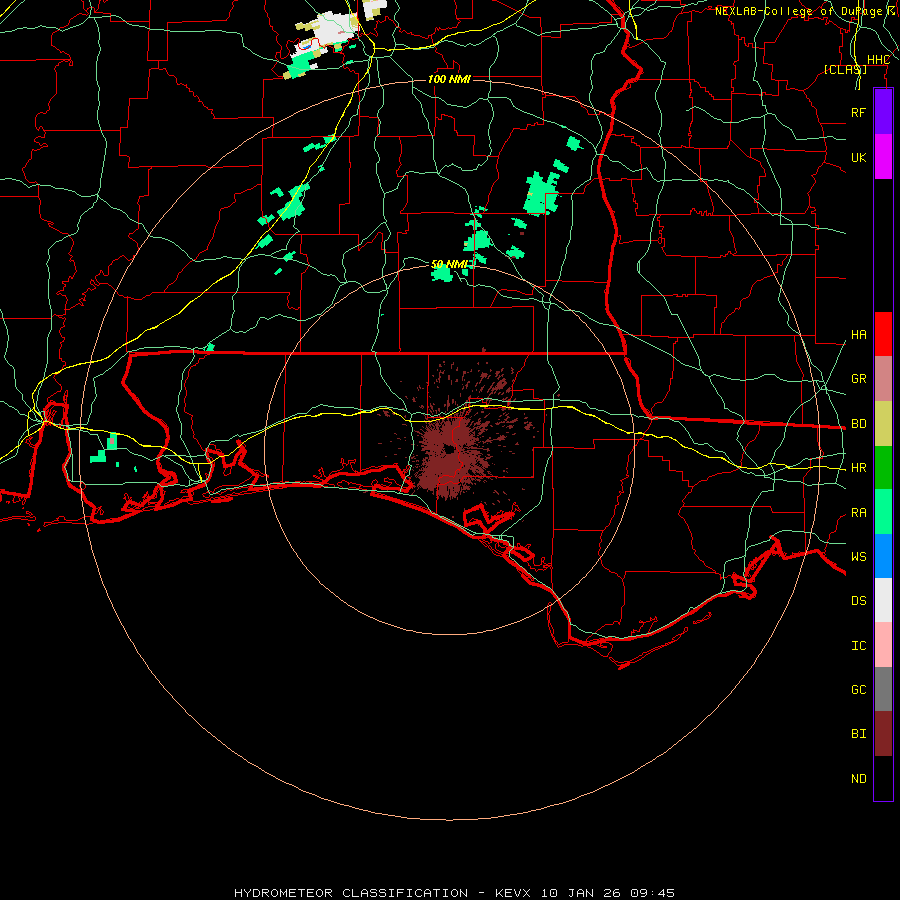This screenshot has width=900, height=900.
Task: Click the NEXLAB-College of DuPage credit text
Action: (798, 11)
